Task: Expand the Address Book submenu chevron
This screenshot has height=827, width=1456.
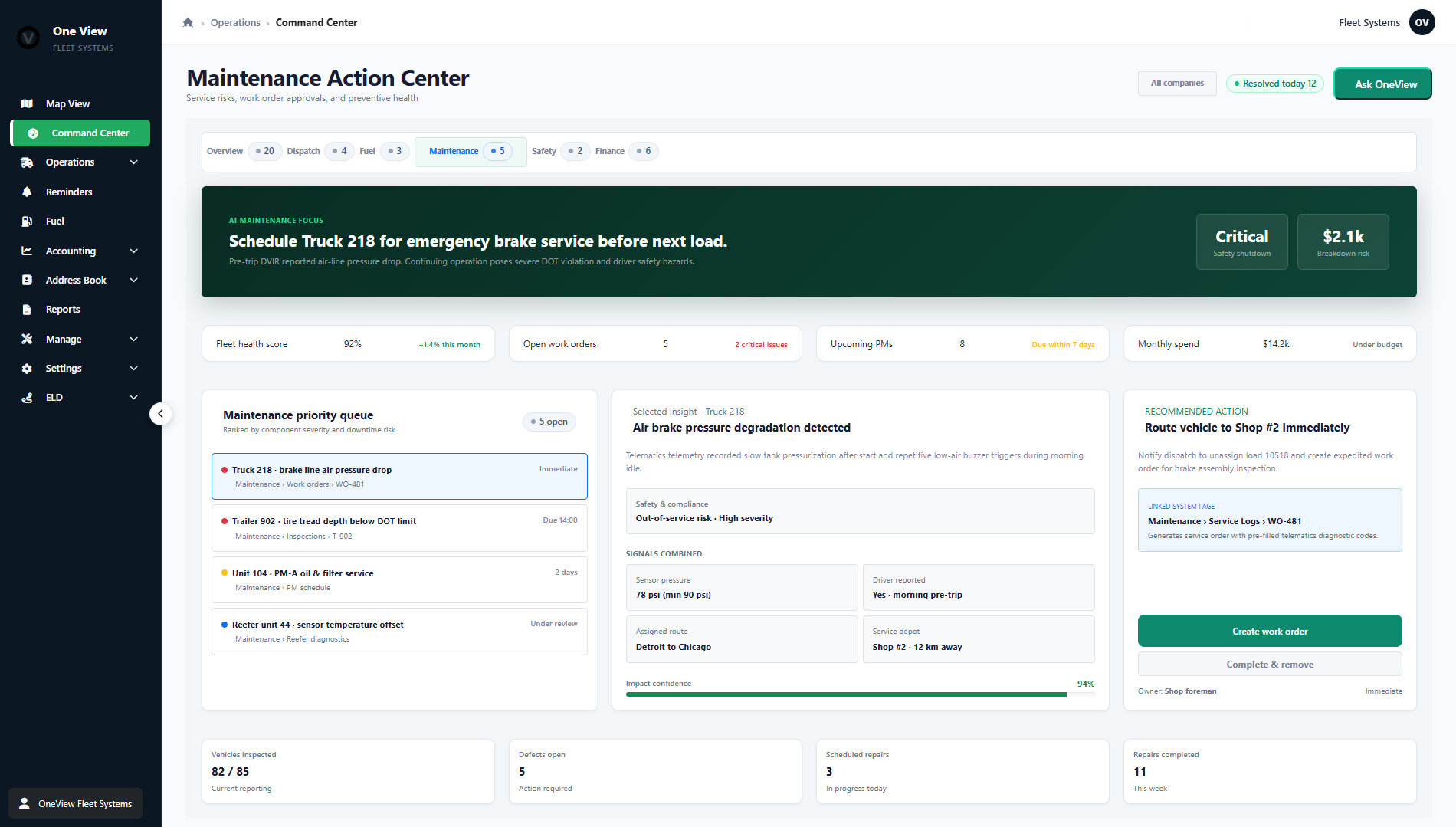Action: tap(134, 281)
